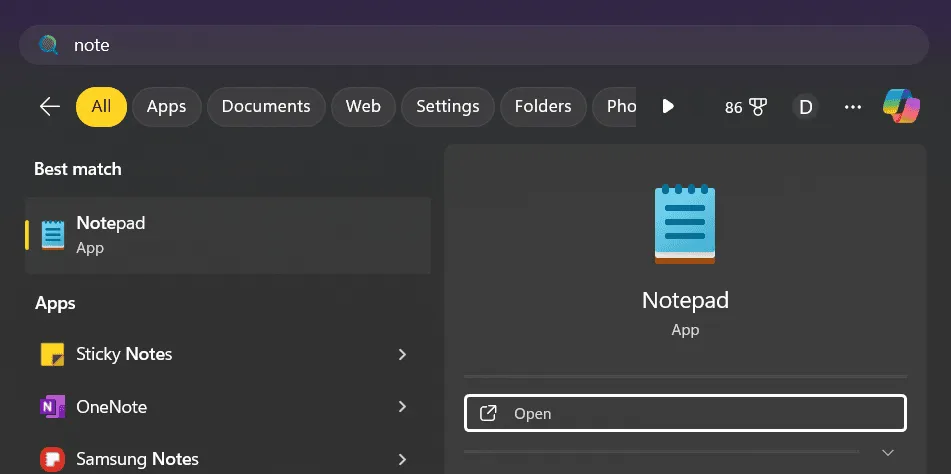Screen dimensions: 951x474
Task: Click the large Notepad icon in preview pane
Action: pyautogui.click(x=685, y=224)
